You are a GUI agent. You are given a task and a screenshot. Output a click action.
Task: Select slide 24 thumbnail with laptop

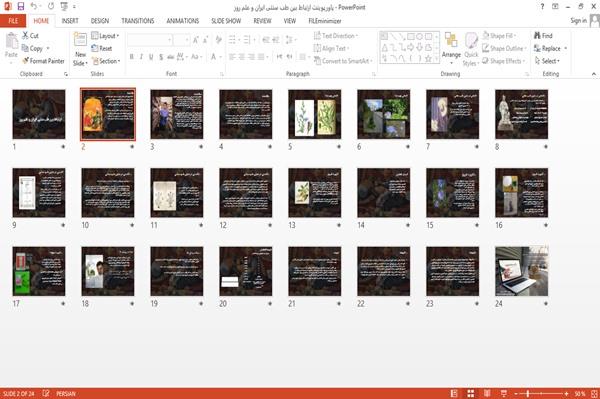tap(522, 271)
